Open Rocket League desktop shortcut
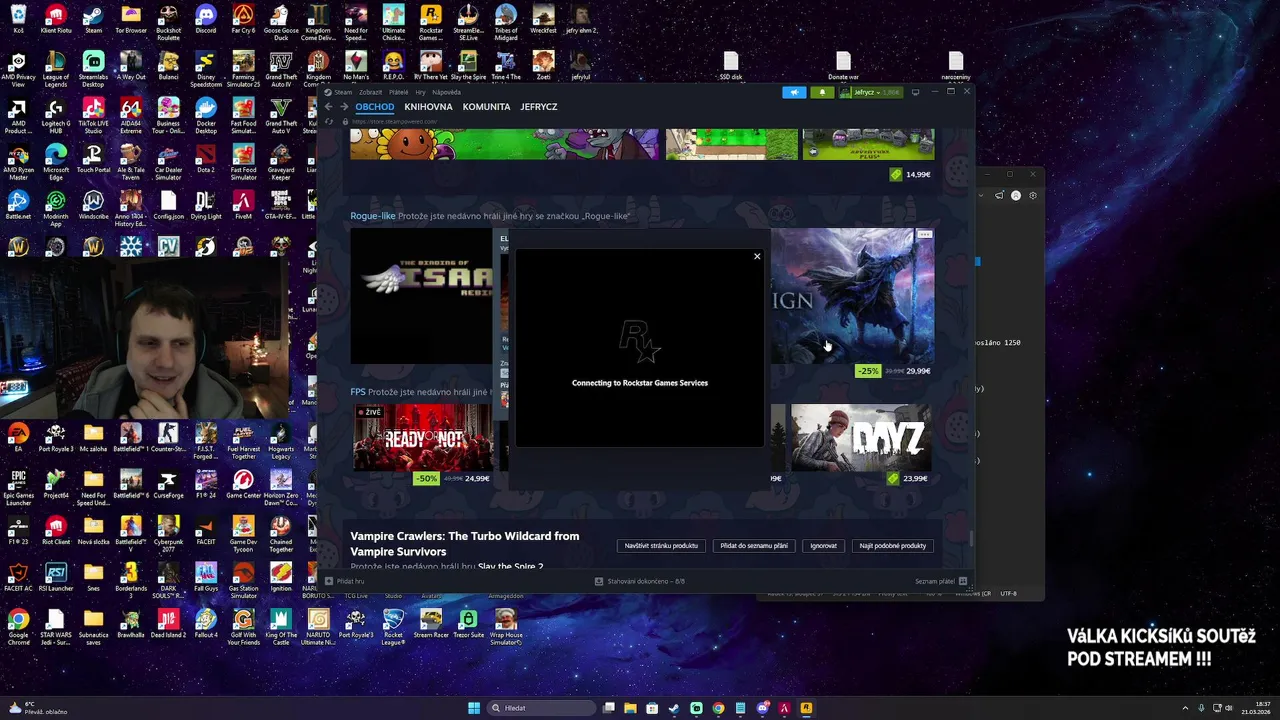 (x=394, y=626)
